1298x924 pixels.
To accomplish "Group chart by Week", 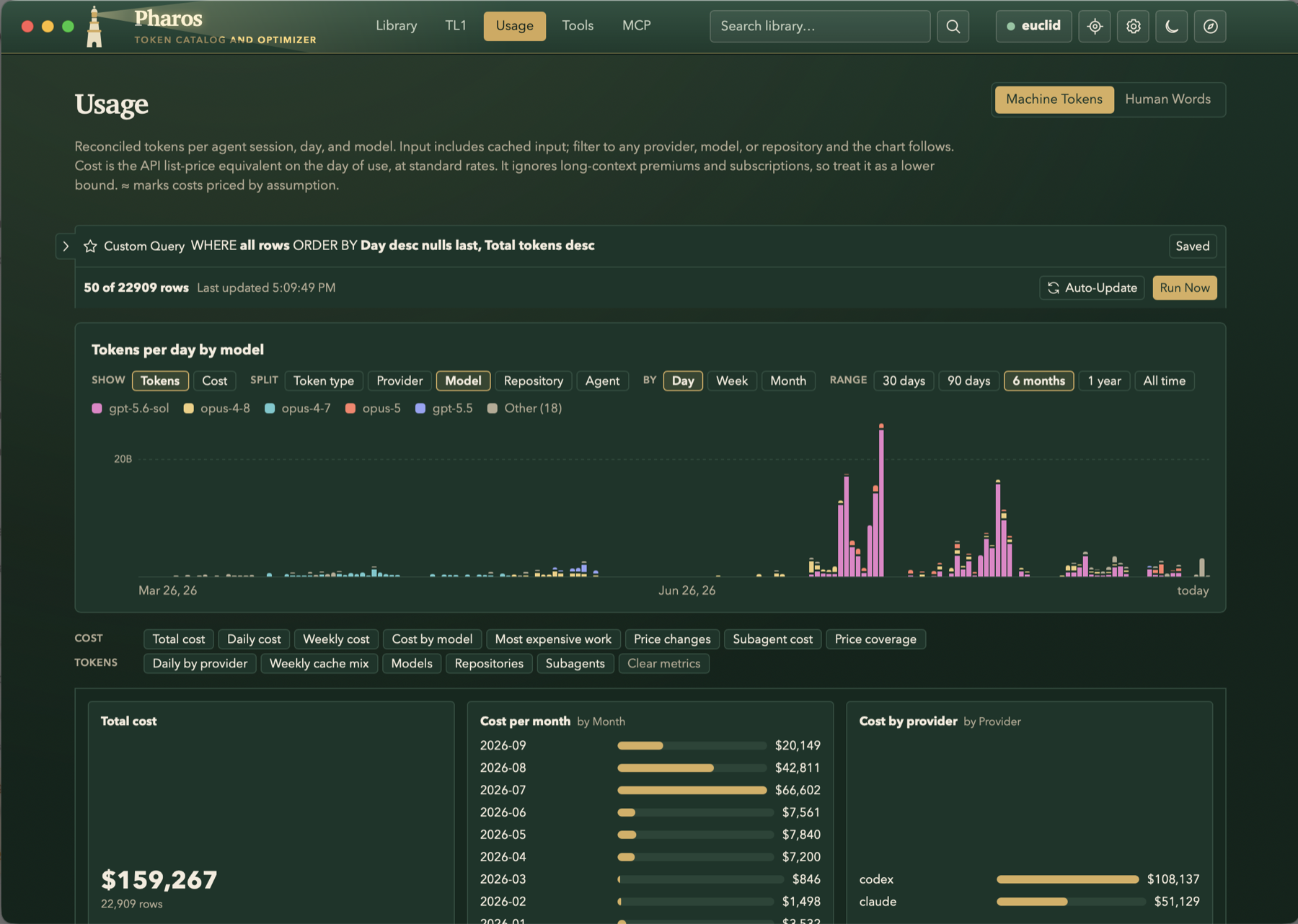I will coord(732,381).
